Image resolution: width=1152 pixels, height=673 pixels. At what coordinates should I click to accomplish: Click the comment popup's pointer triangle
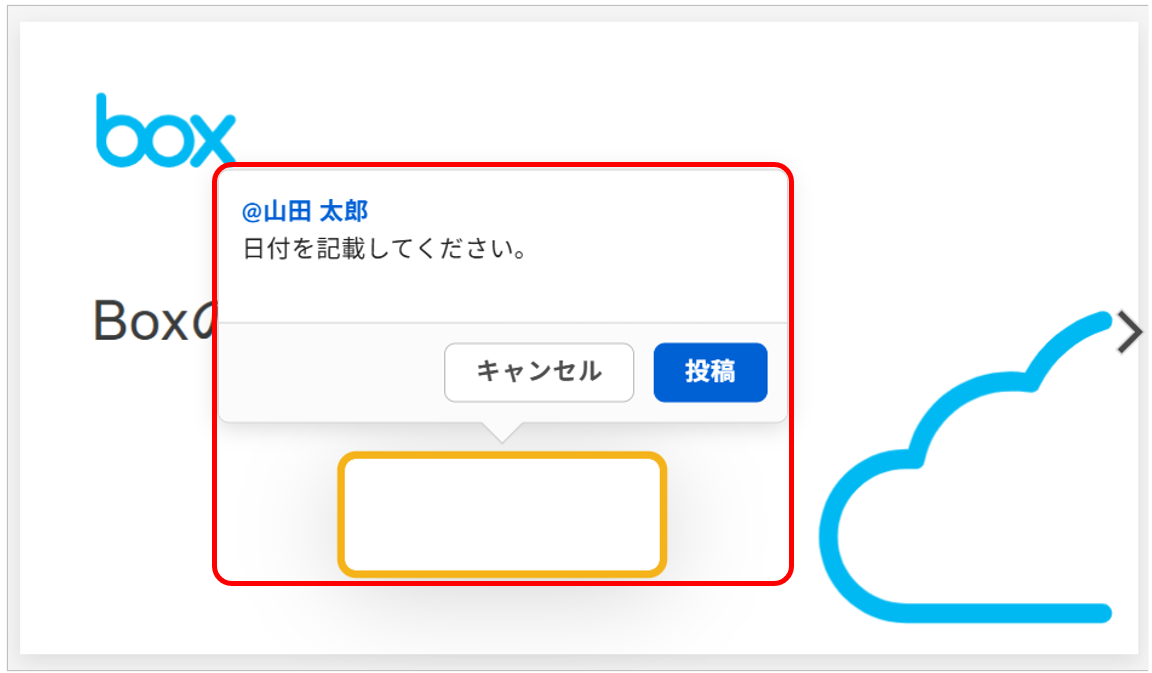503,431
